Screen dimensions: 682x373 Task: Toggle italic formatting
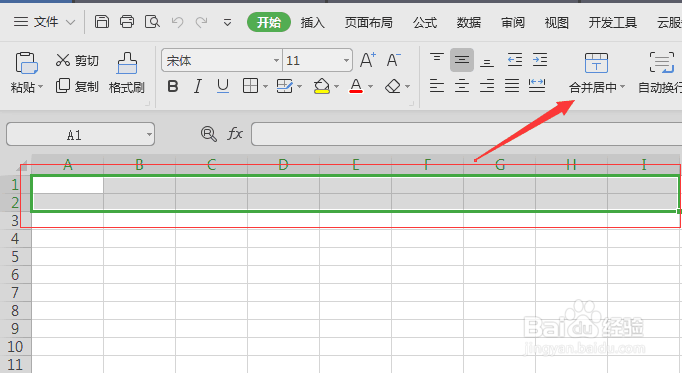coord(198,86)
